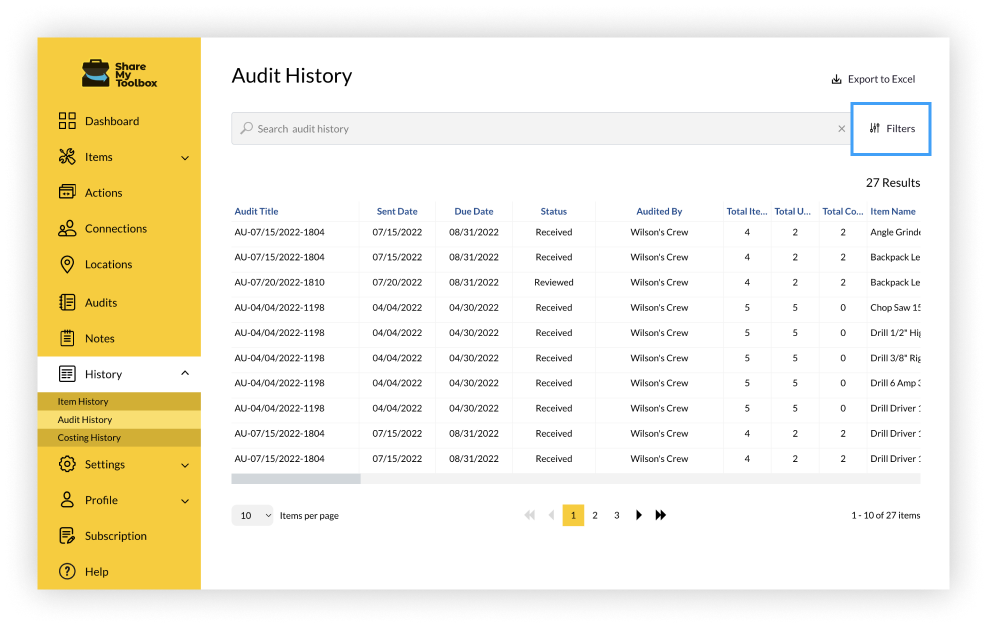Viewport: 987px width, 627px height.
Task: Click inside the audit history search field
Action: (x=500, y=128)
